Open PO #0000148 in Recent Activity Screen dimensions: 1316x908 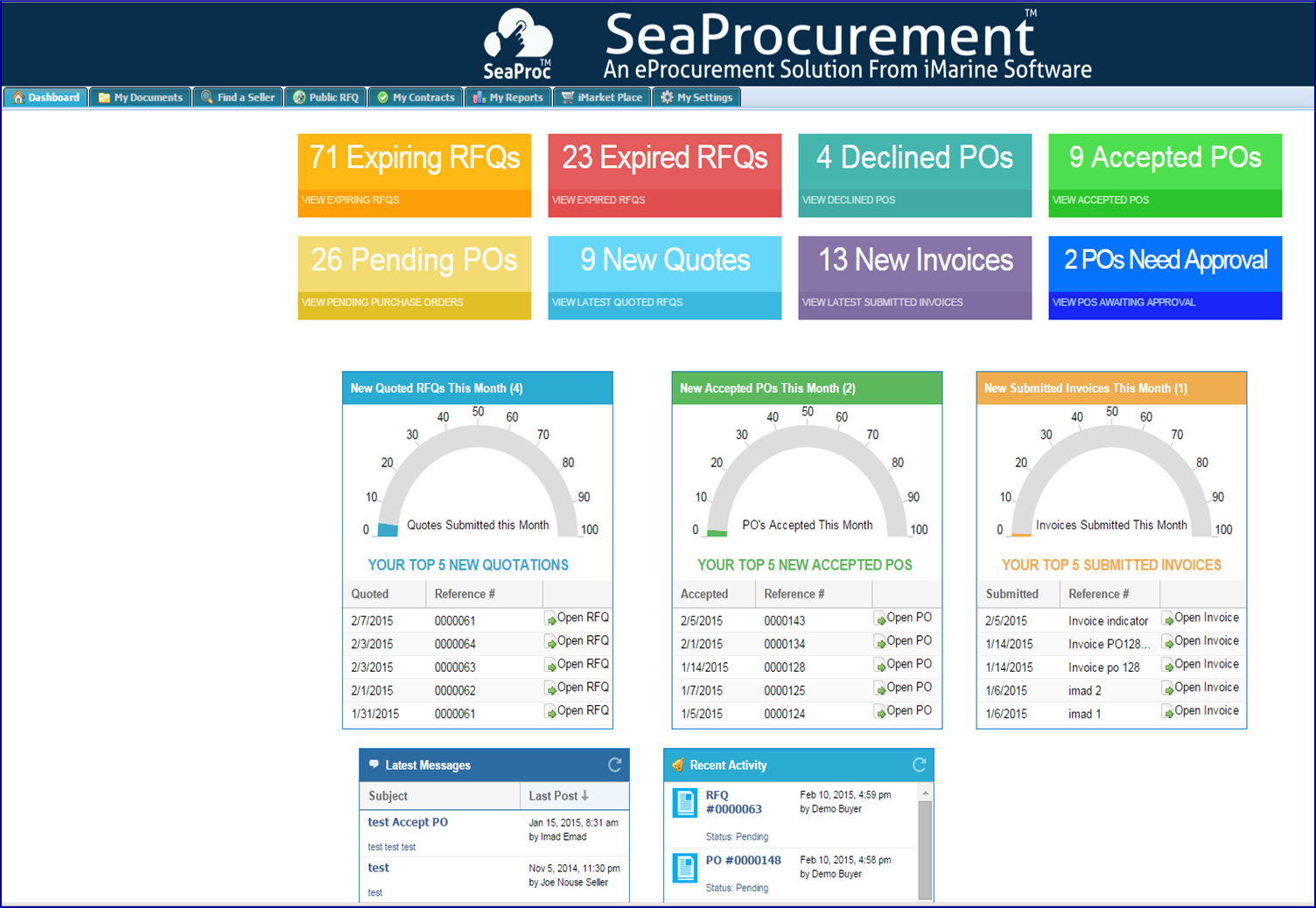(743, 860)
